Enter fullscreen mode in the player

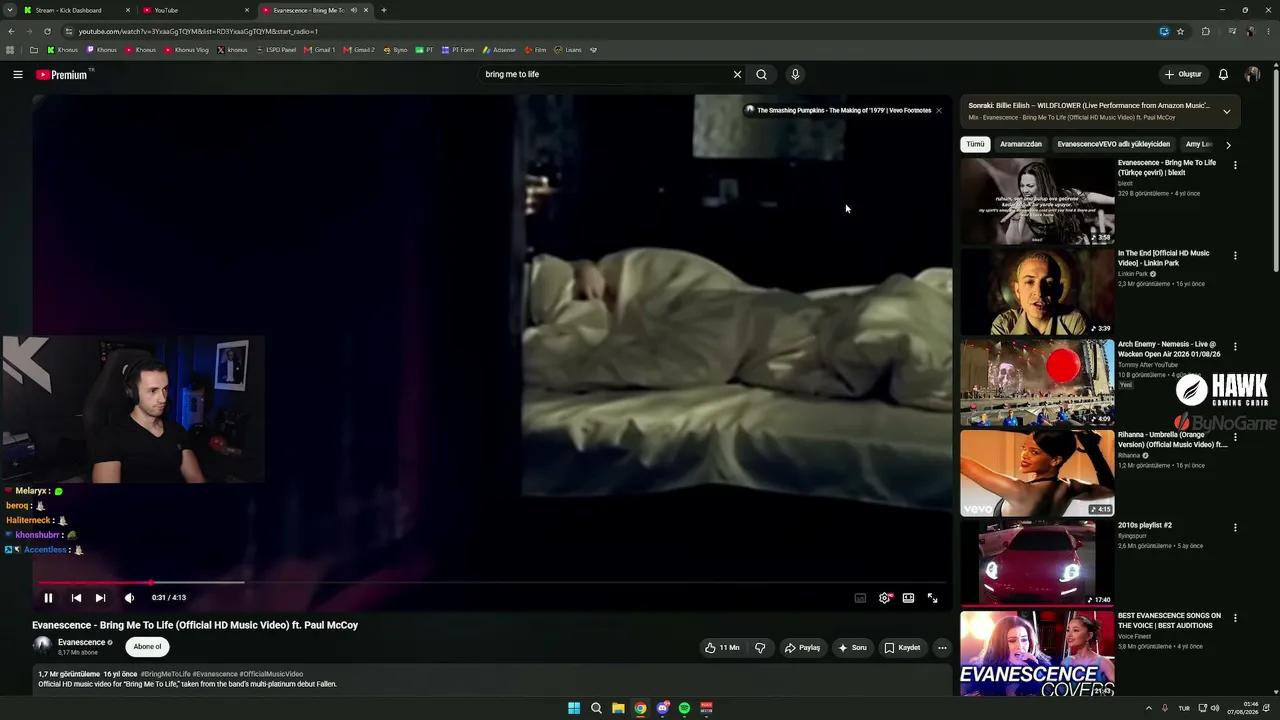click(x=932, y=598)
